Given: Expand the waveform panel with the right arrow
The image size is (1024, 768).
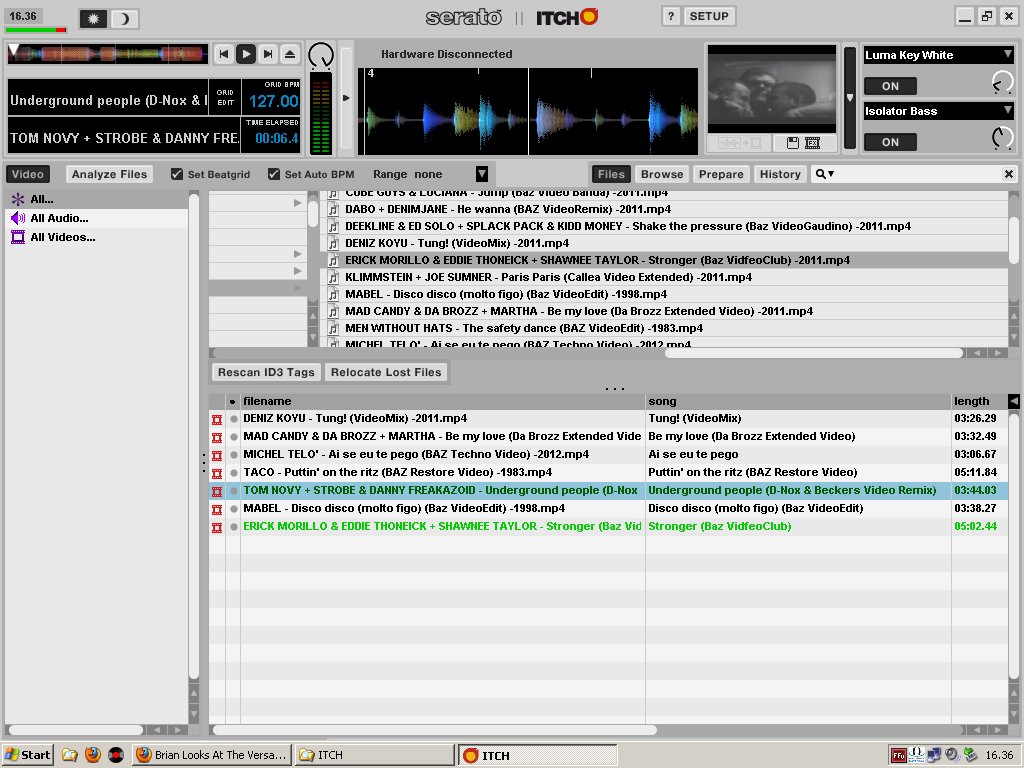Looking at the screenshot, I should (x=346, y=98).
